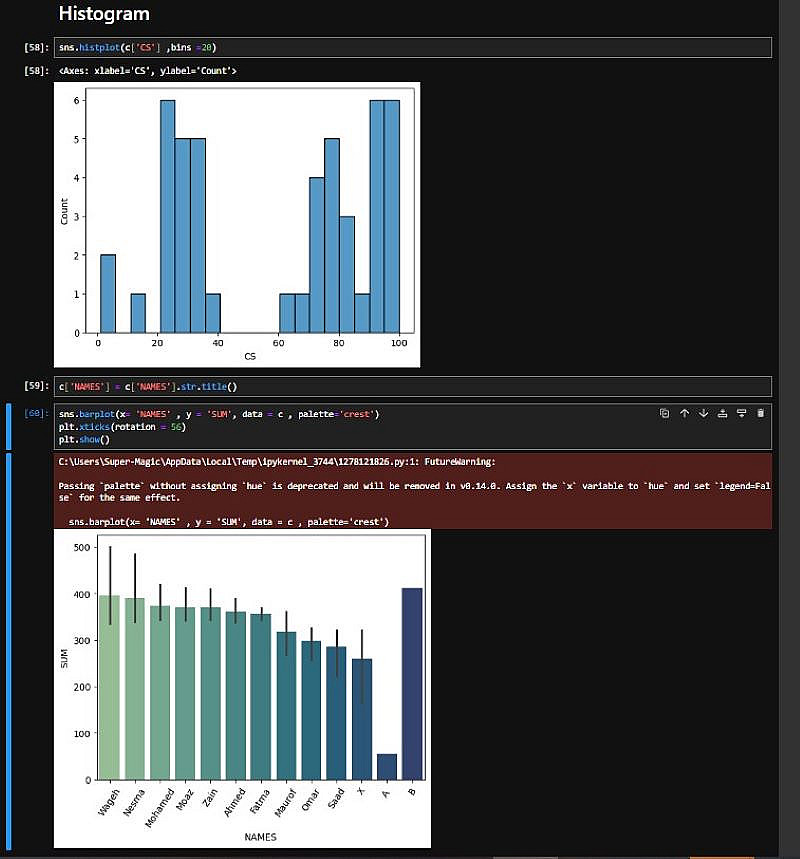The height and width of the screenshot is (859, 800).
Task: Click the CS x-axis label in histogram
Action: 250,357
